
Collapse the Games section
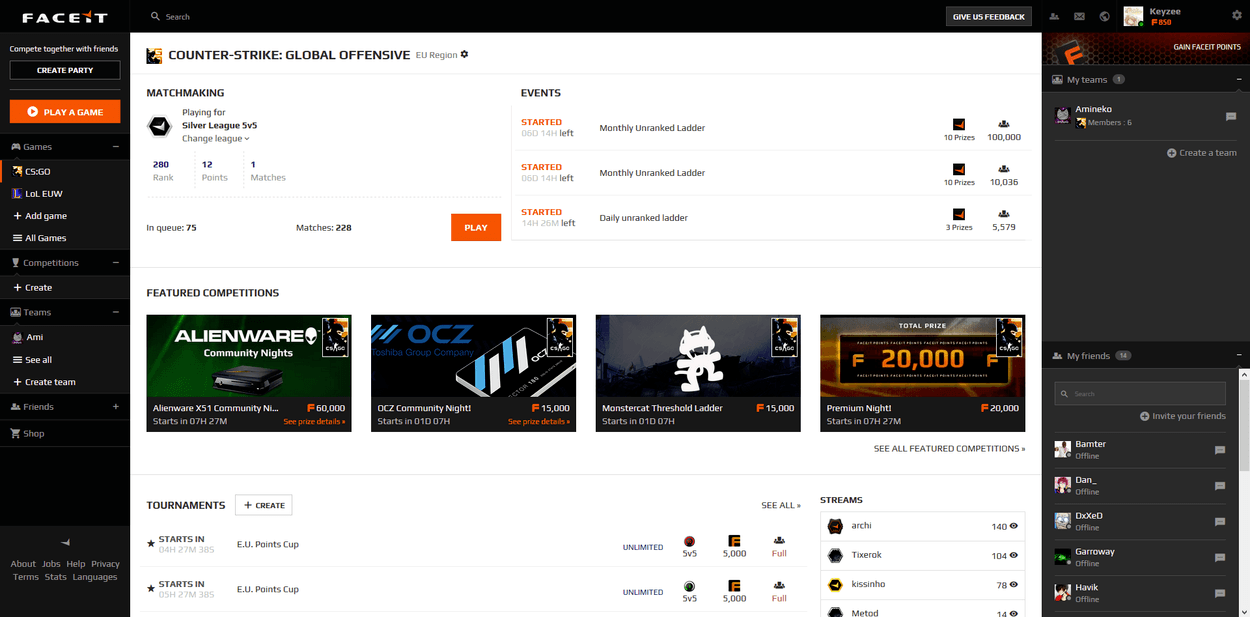116,147
